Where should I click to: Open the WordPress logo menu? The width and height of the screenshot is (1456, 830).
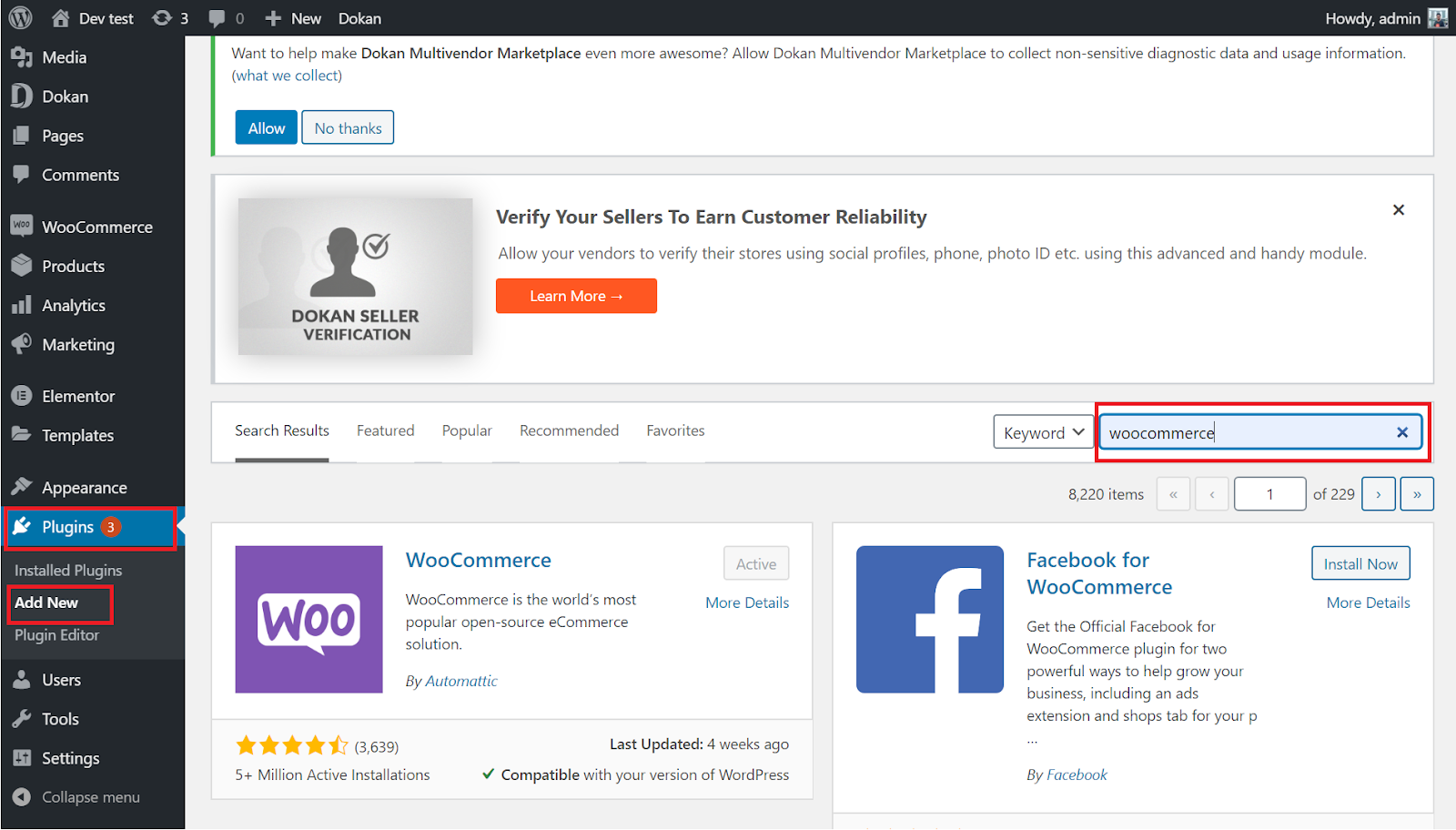(20, 17)
